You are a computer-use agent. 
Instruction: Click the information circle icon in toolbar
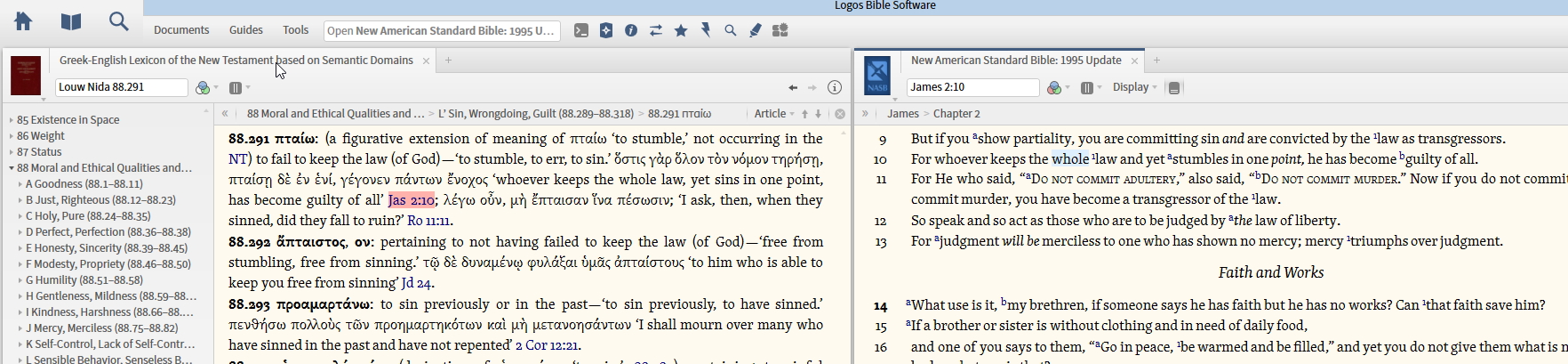(631, 30)
